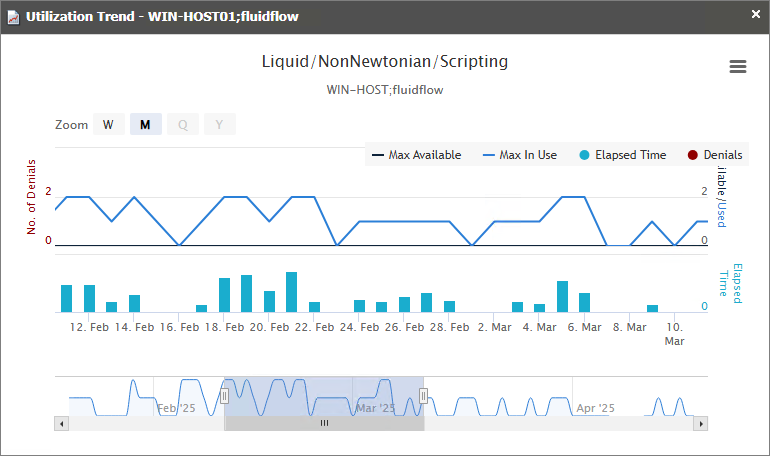Viewport: 770px width, 456px height.
Task: Click the No. of Denials axis title
Action: [x=31, y=197]
